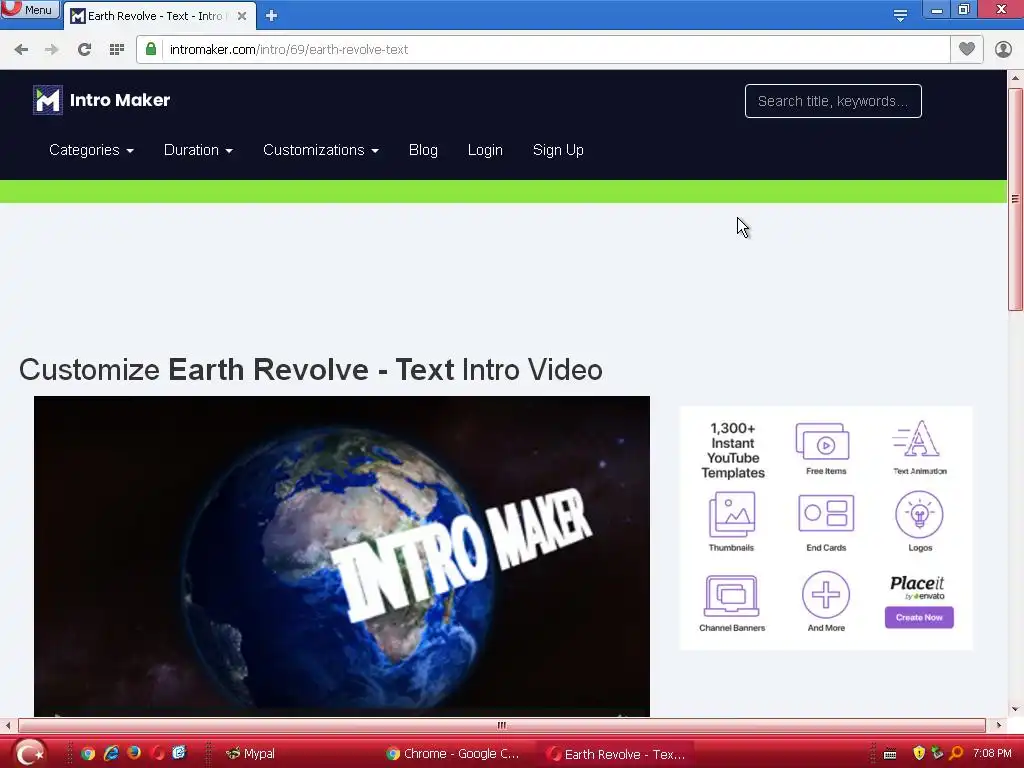This screenshot has height=768, width=1024.
Task: Go to the Sign Up page
Action: (558, 150)
